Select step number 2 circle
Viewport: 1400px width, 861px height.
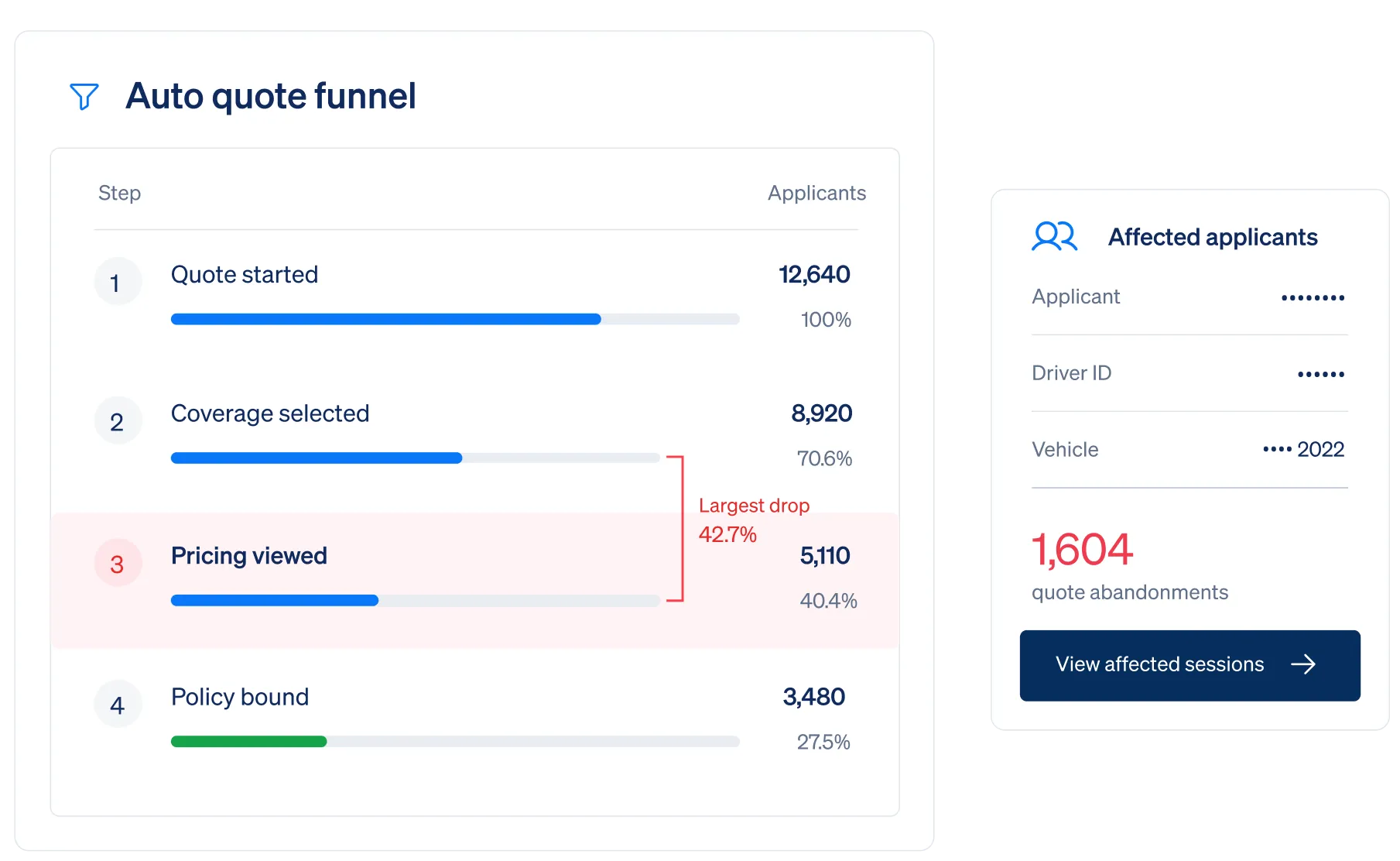tap(118, 421)
